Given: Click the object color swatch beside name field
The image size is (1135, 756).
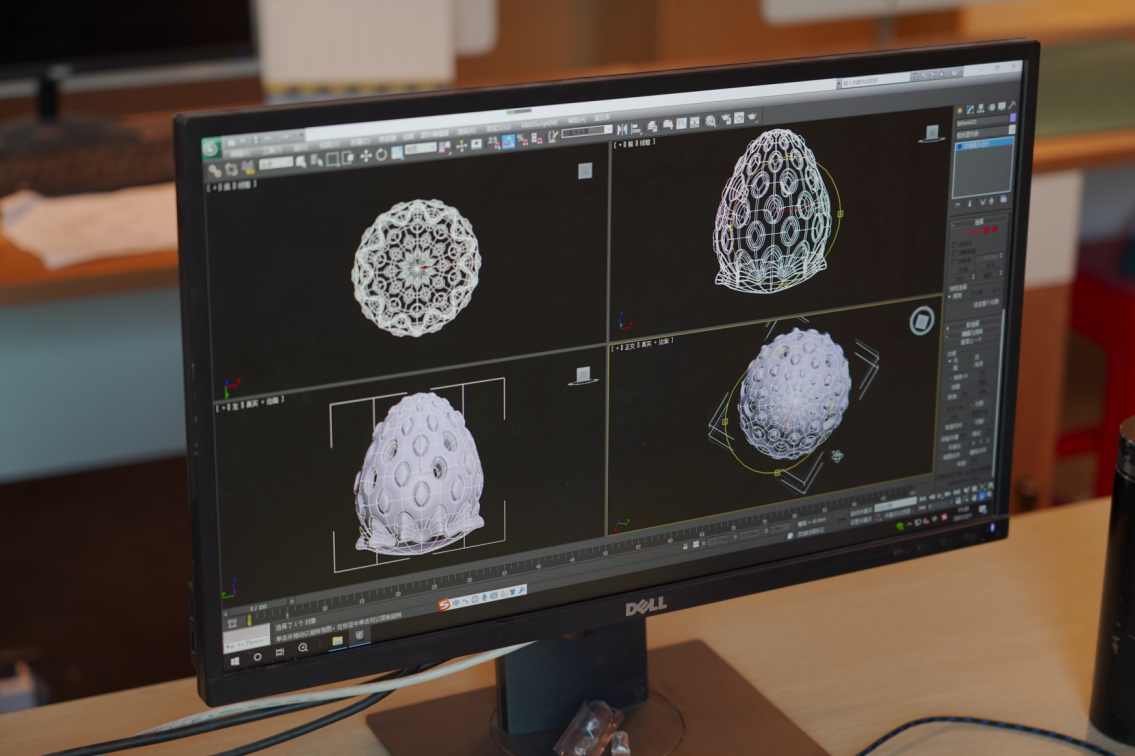Looking at the screenshot, I should click(x=1013, y=118).
